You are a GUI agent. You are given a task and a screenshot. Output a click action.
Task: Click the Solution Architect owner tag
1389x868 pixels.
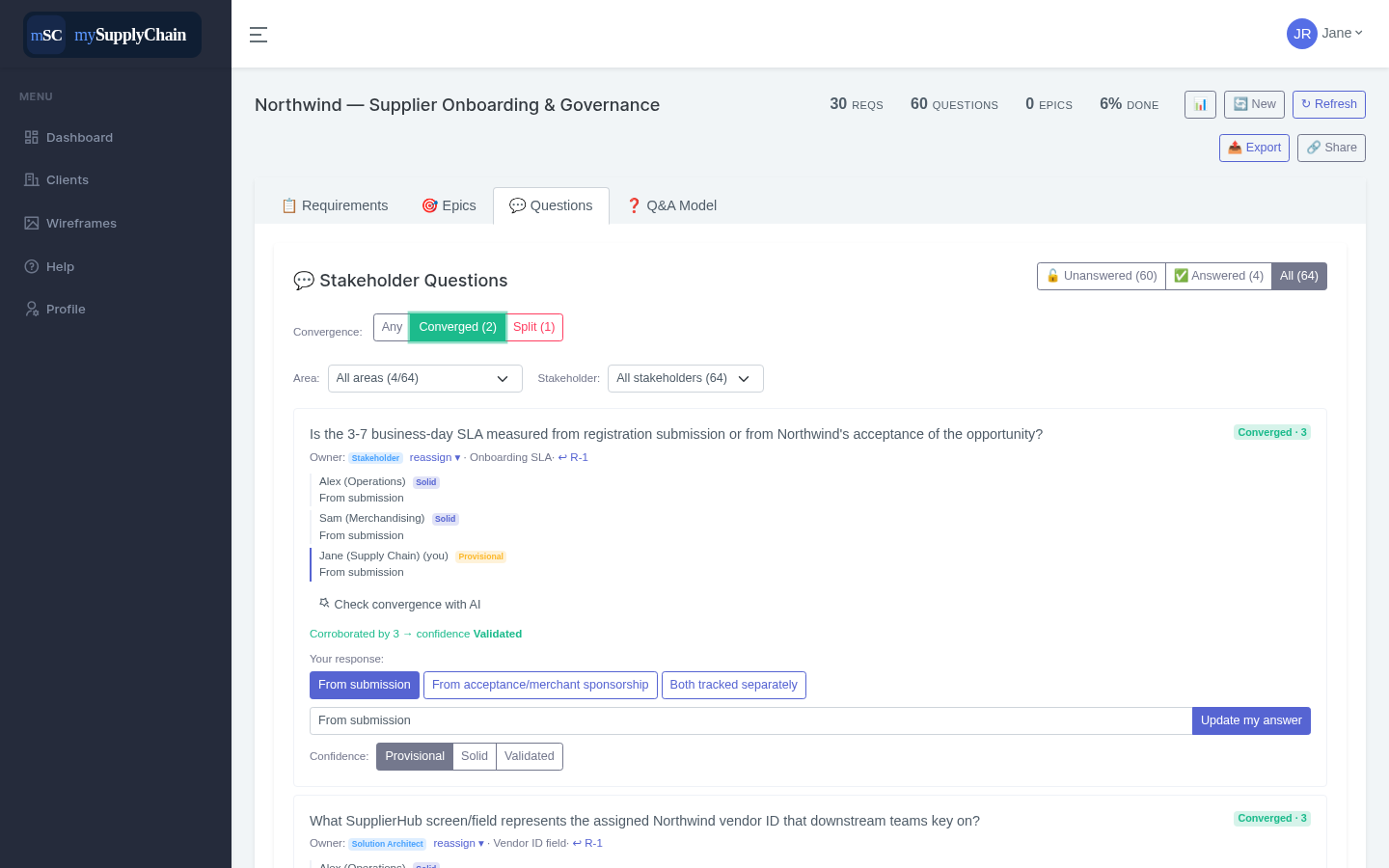click(x=387, y=844)
